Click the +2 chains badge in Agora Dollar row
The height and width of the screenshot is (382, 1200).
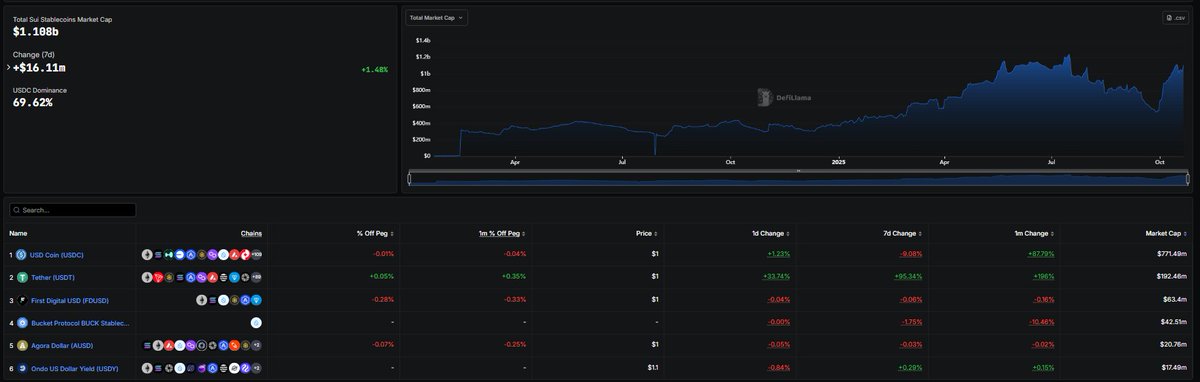pyautogui.click(x=257, y=345)
